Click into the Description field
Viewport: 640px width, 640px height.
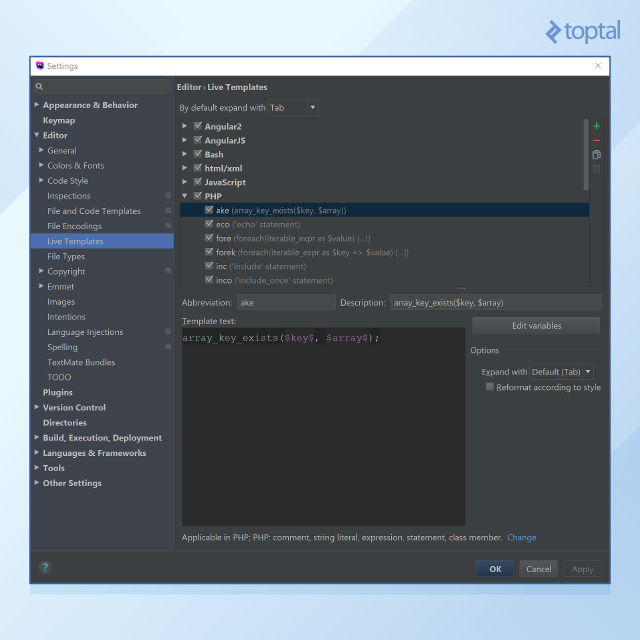[496, 302]
